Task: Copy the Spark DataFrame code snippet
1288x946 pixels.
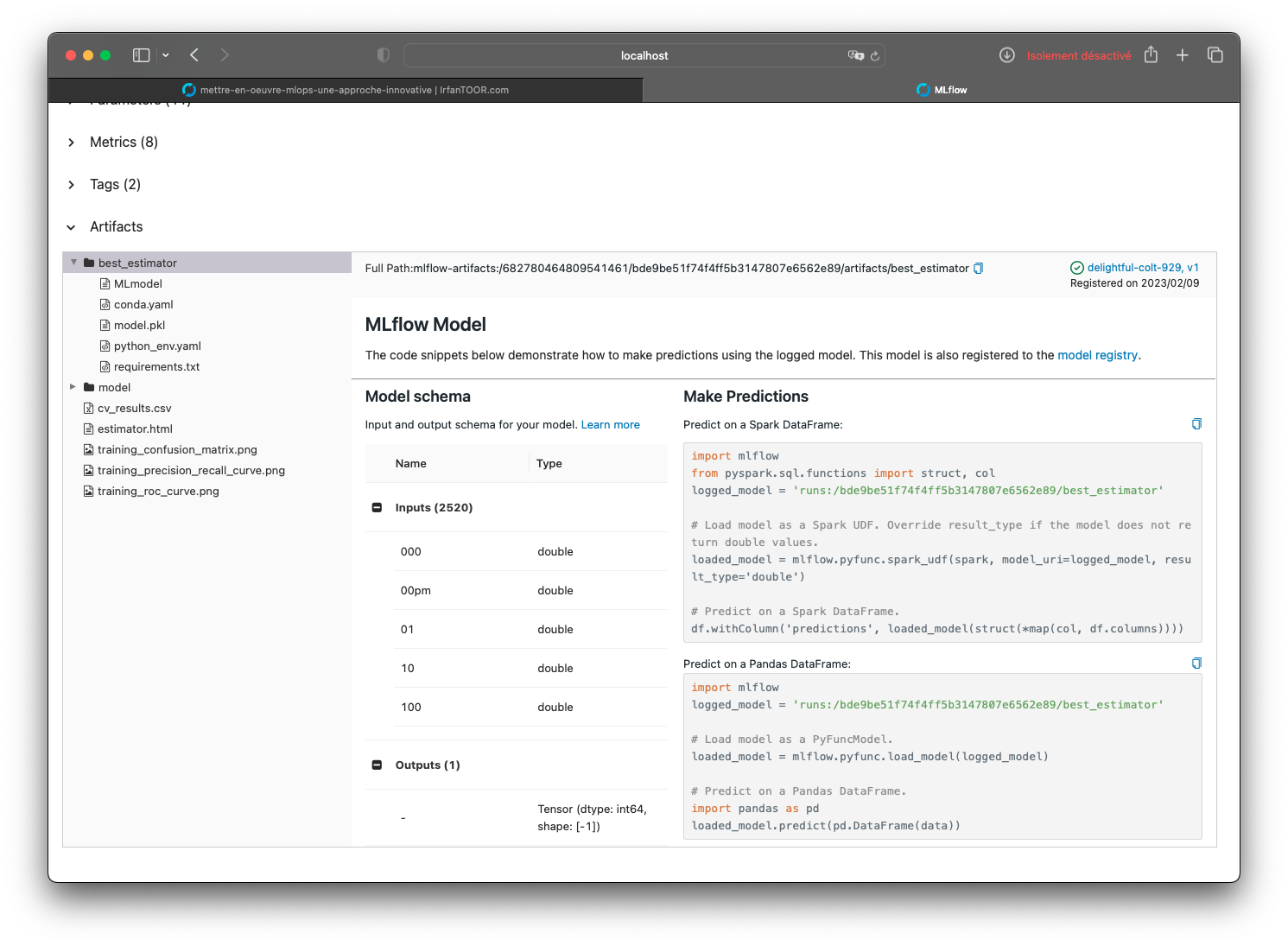Action: coord(1196,424)
